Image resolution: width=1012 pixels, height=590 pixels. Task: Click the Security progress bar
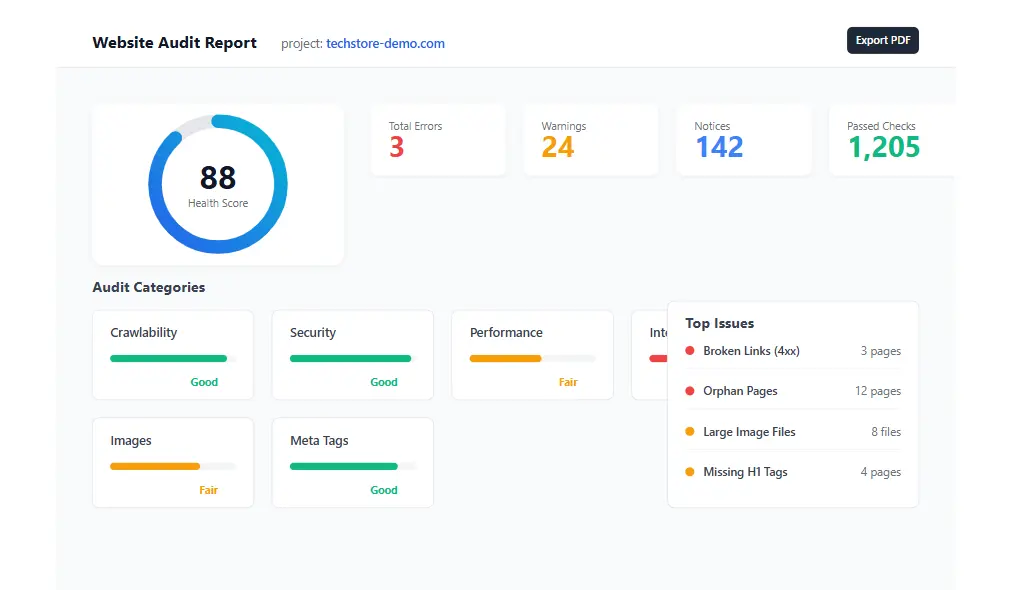click(x=352, y=358)
